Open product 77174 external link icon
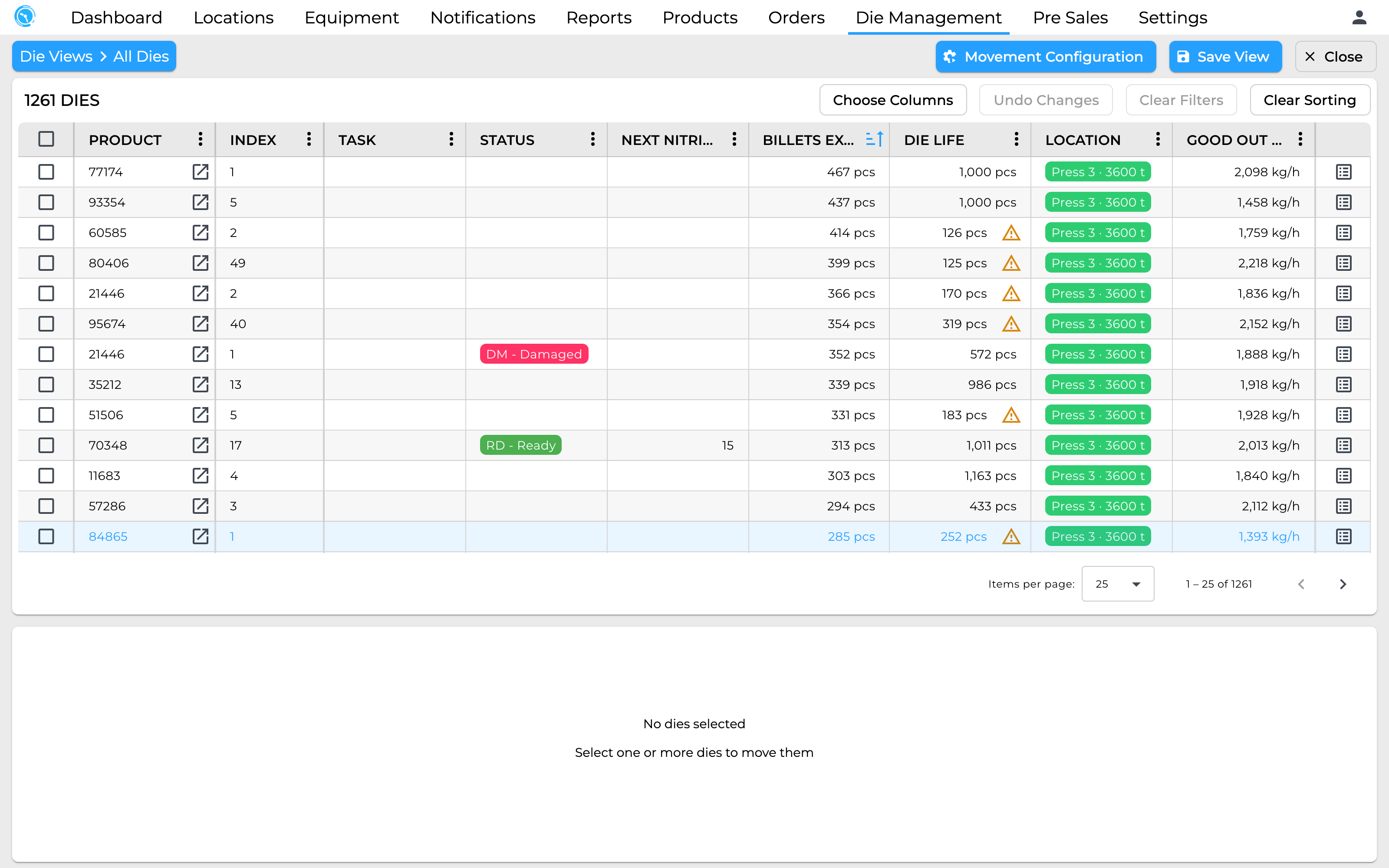The width and height of the screenshot is (1389, 868). [200, 172]
